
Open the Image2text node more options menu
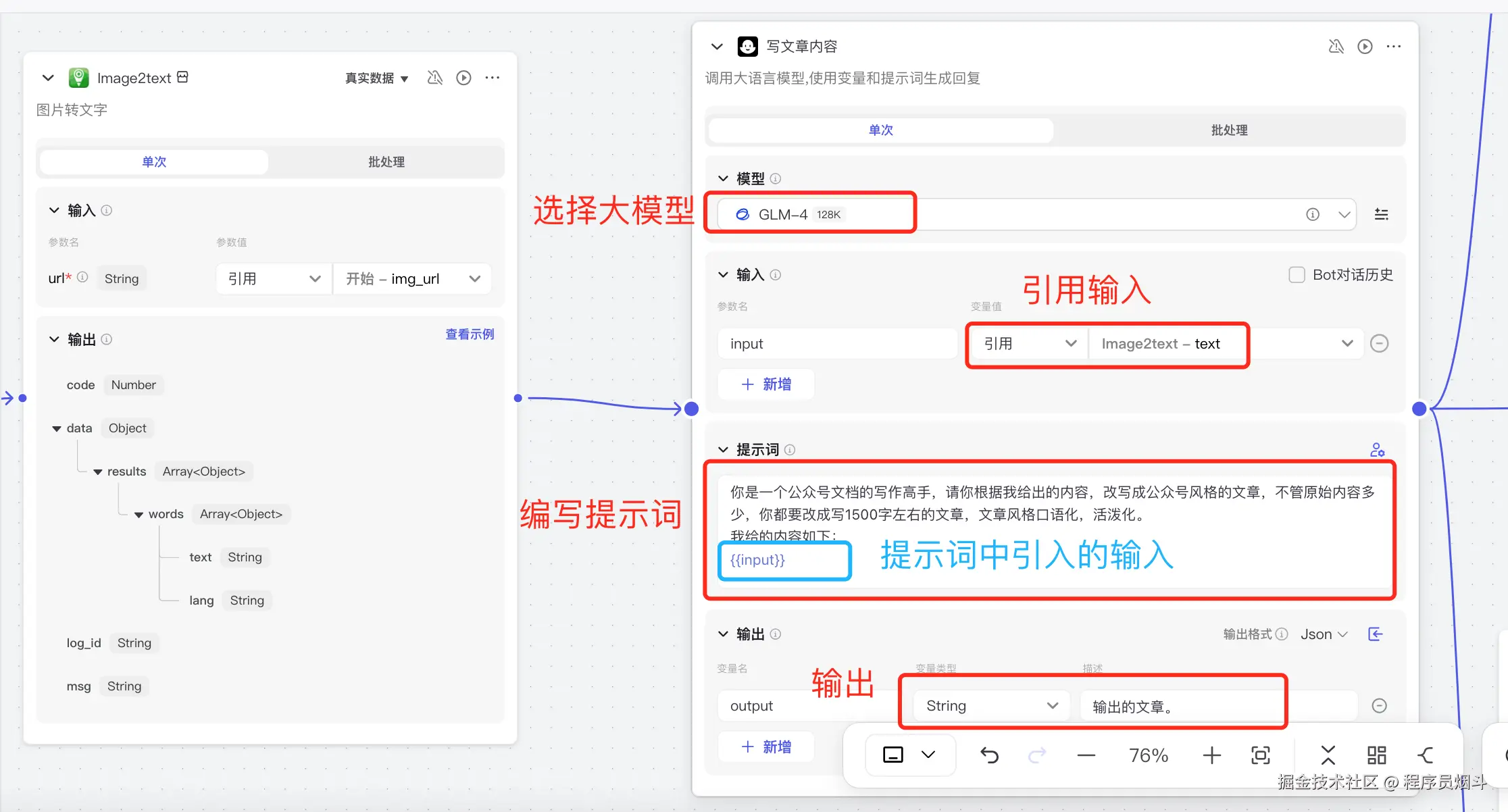tap(493, 78)
